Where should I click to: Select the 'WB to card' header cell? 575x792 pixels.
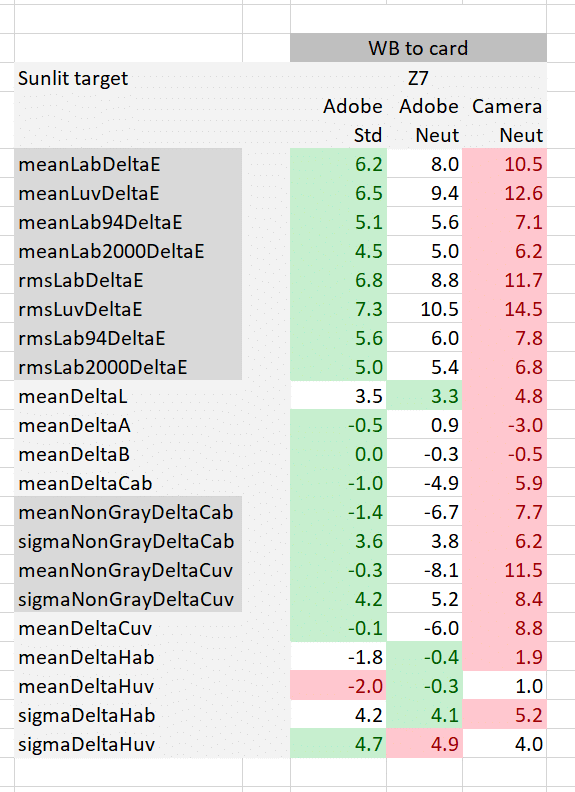coord(418,48)
